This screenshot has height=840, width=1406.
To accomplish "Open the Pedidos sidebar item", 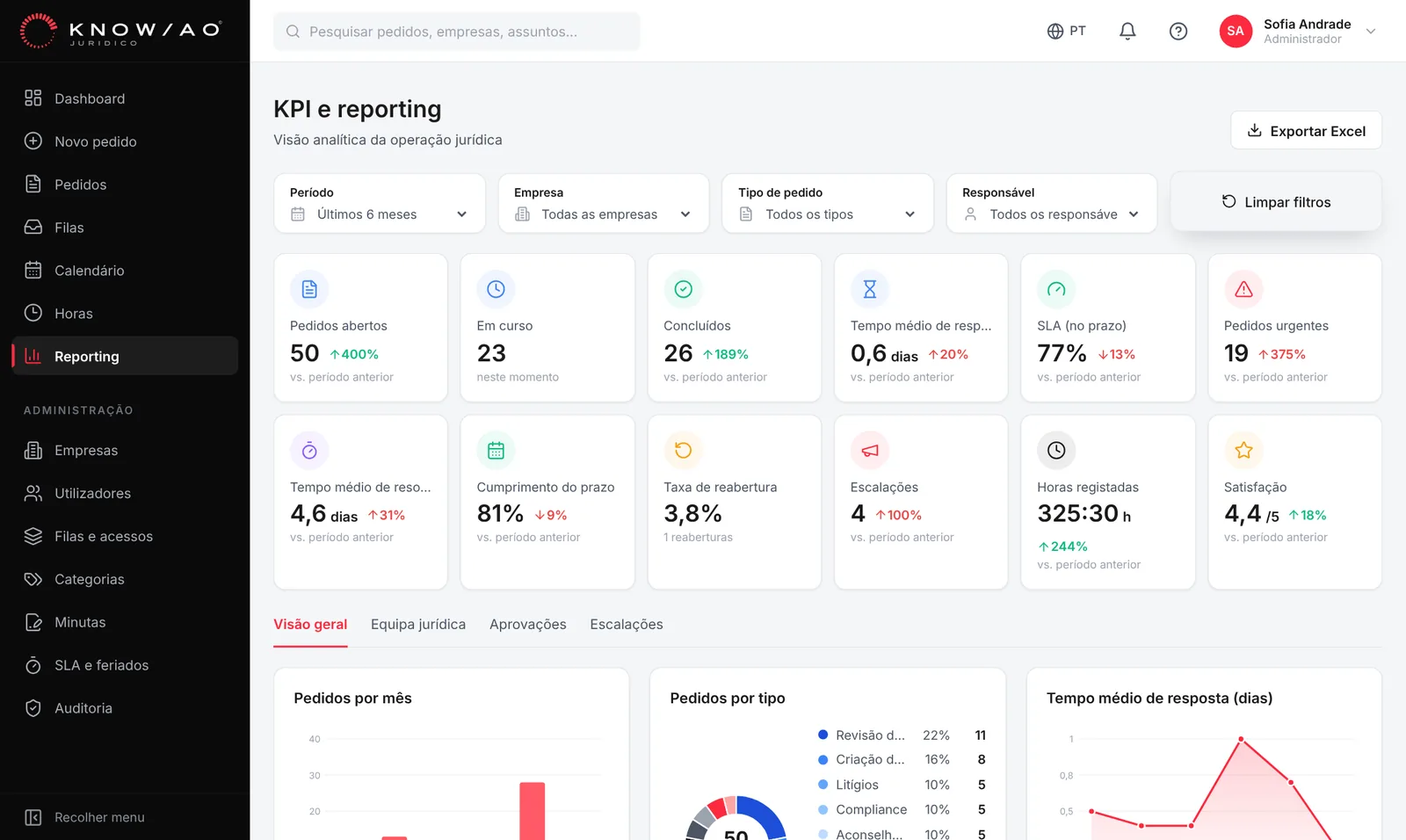I will tap(125, 185).
